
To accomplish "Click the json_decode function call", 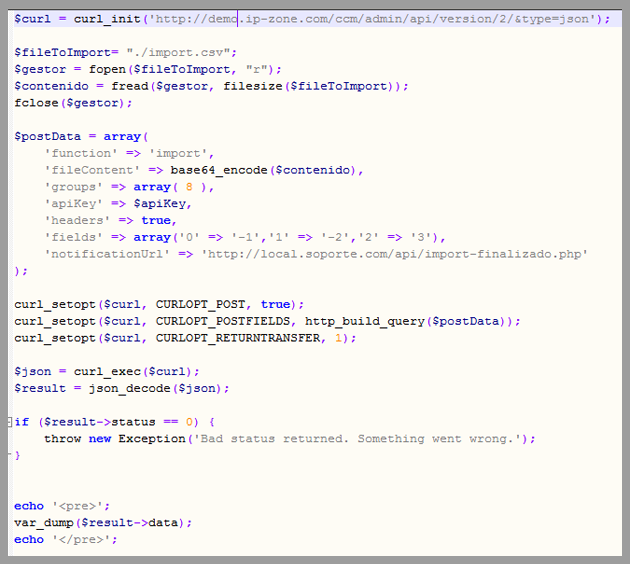I will [x=129, y=388].
